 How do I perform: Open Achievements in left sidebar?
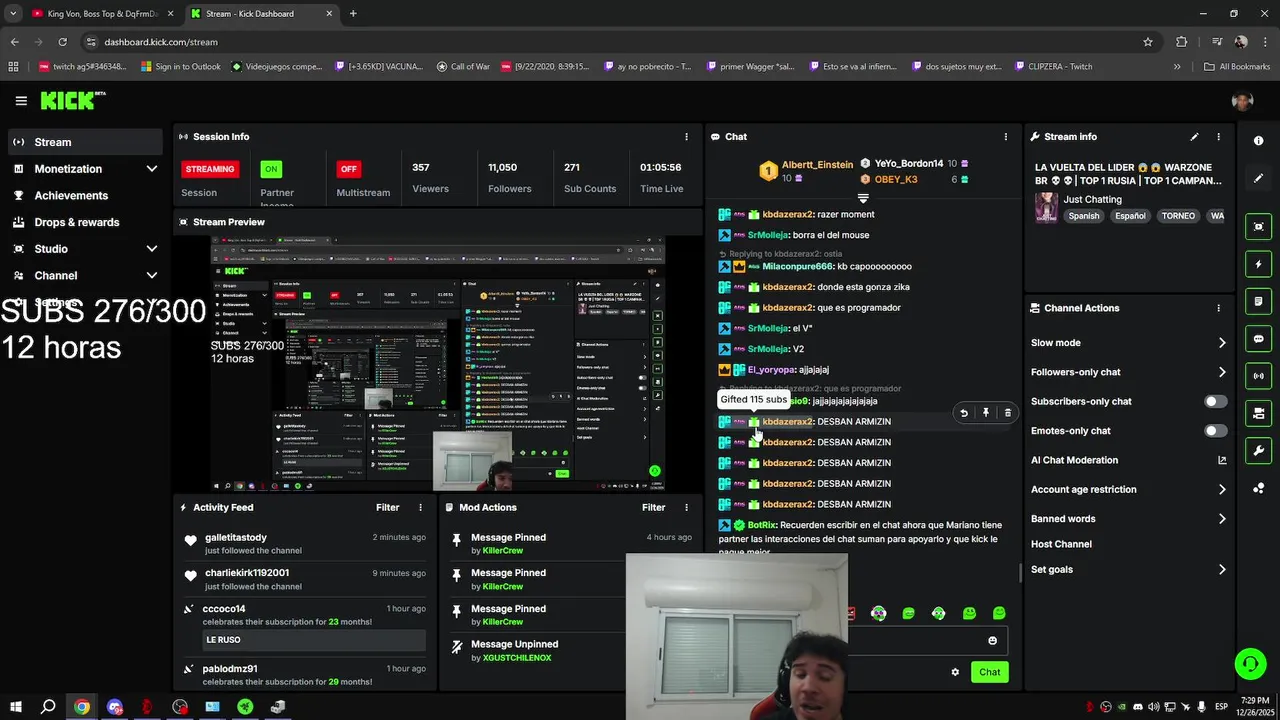(84, 196)
